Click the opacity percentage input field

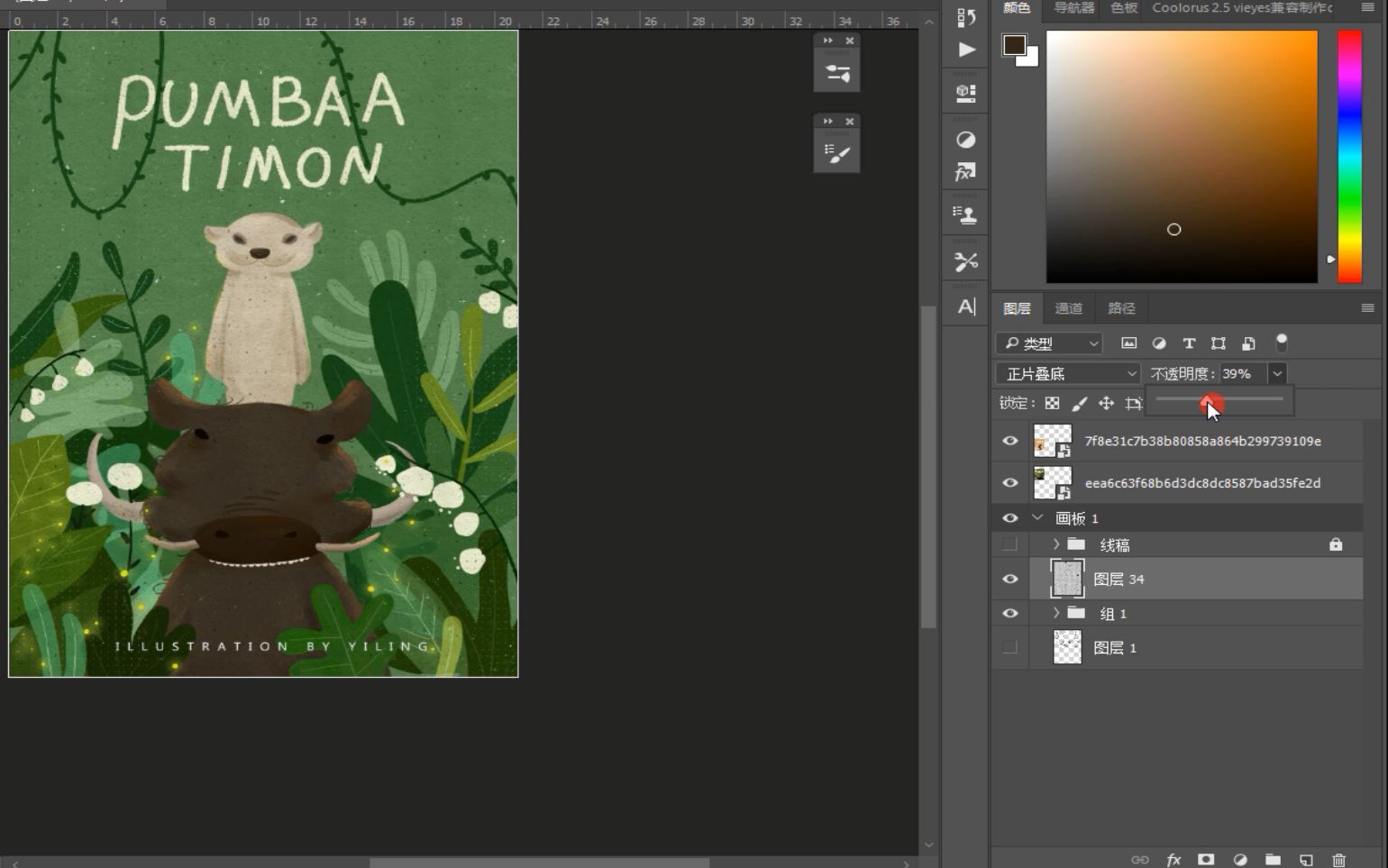tap(1242, 373)
